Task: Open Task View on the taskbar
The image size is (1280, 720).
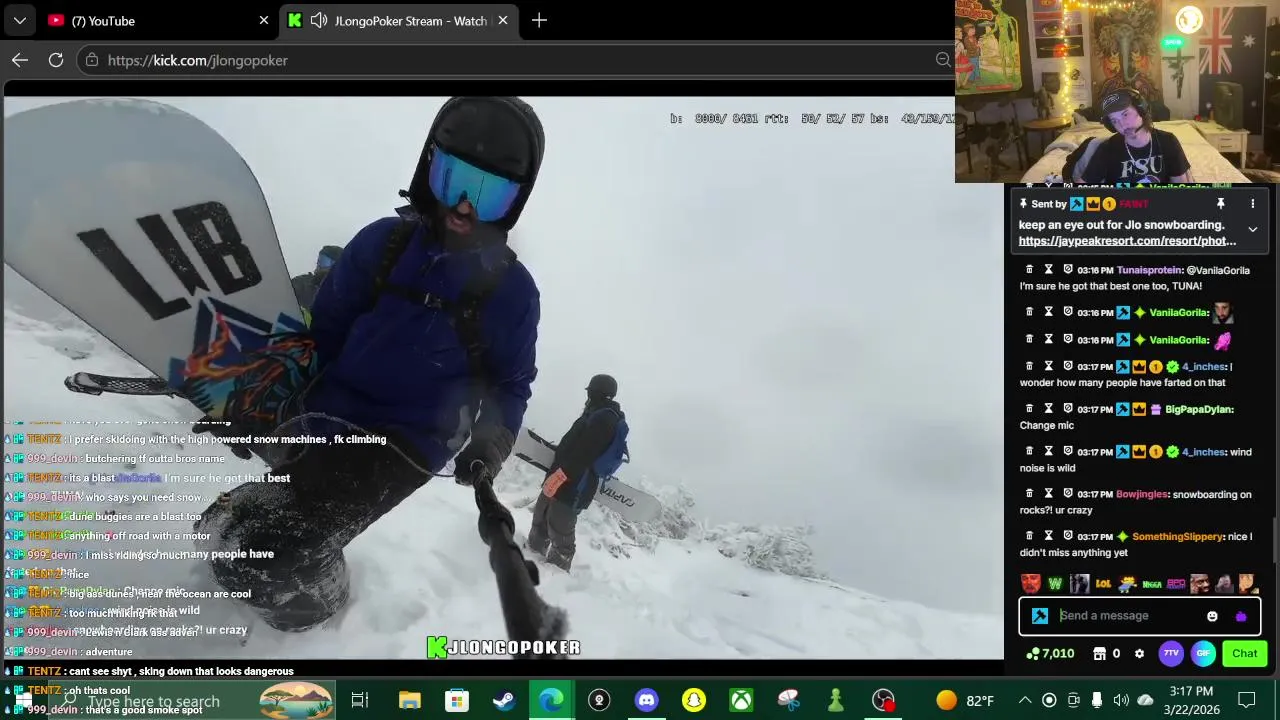Action: (360, 700)
